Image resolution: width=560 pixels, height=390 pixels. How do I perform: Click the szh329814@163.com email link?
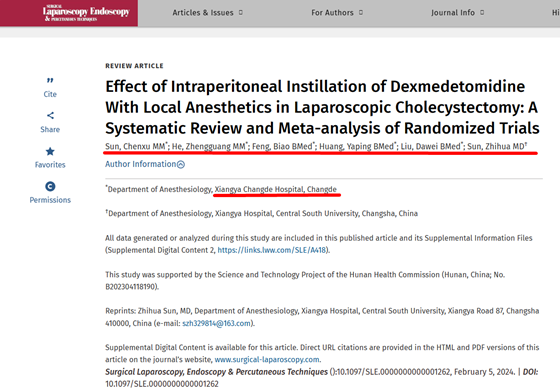pos(216,323)
